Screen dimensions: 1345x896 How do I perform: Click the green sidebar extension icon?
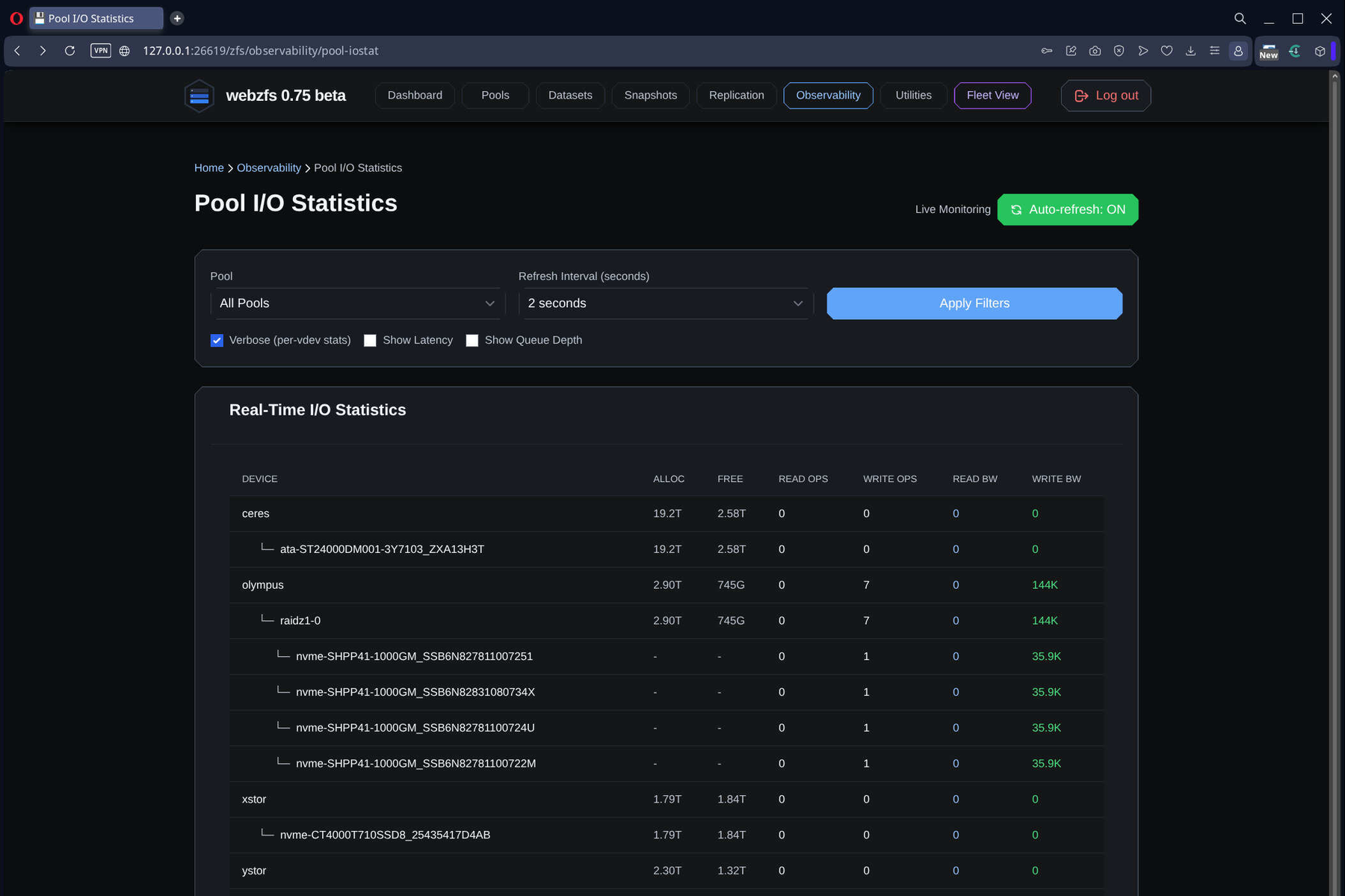click(x=1295, y=51)
